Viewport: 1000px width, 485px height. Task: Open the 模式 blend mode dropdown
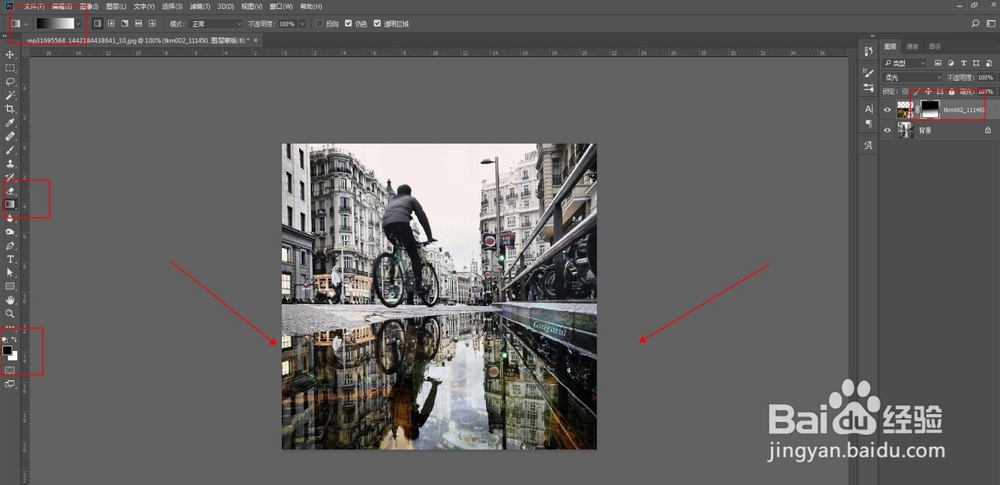pos(215,24)
